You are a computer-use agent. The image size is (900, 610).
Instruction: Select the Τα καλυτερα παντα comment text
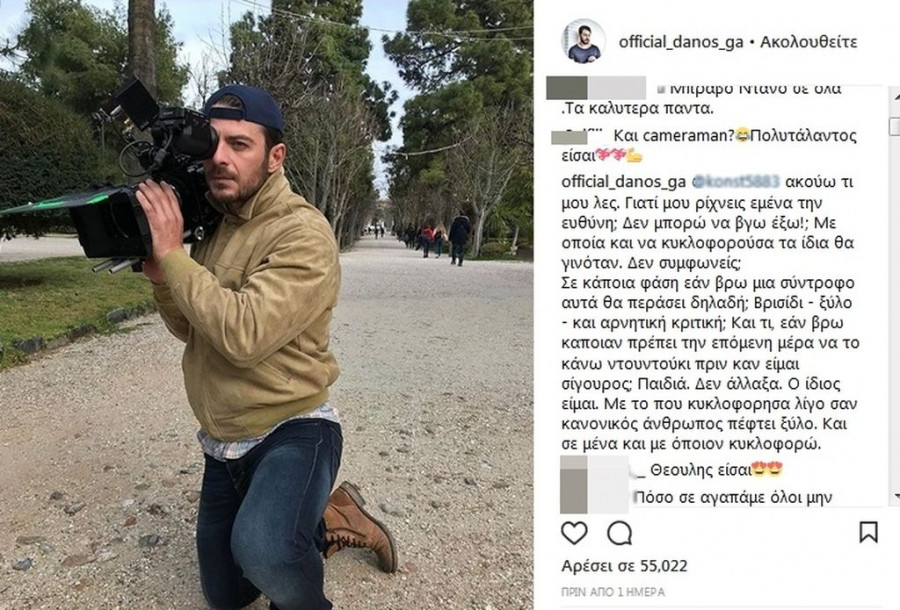(x=638, y=108)
